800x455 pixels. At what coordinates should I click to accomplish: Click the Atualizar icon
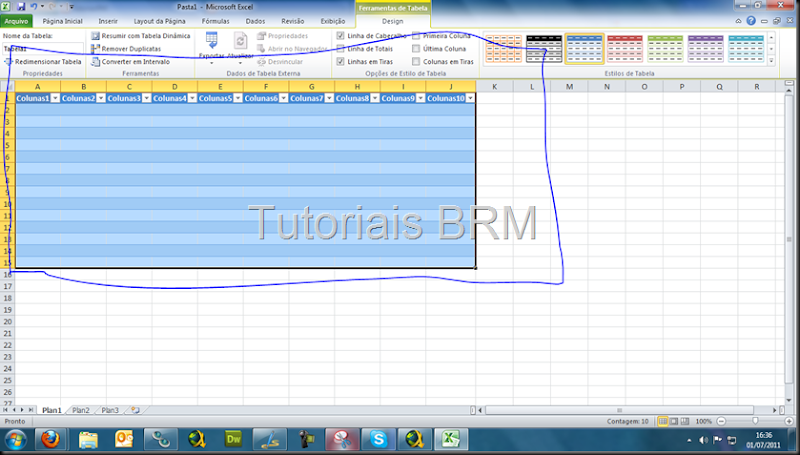point(240,41)
